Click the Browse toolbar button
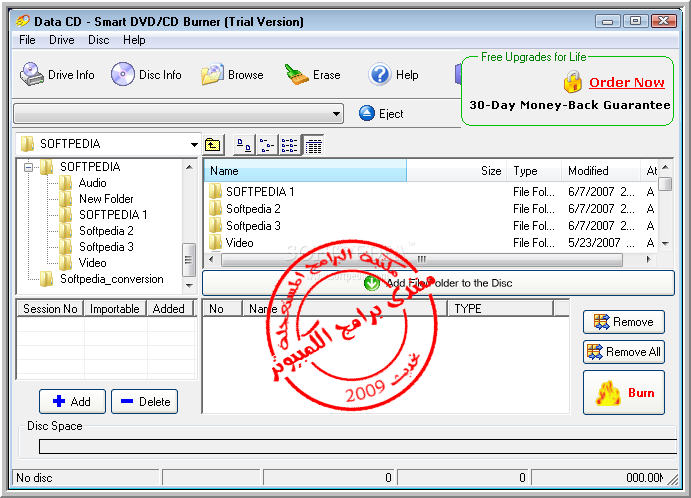Screen dimensions: 691x498 pos(232,74)
